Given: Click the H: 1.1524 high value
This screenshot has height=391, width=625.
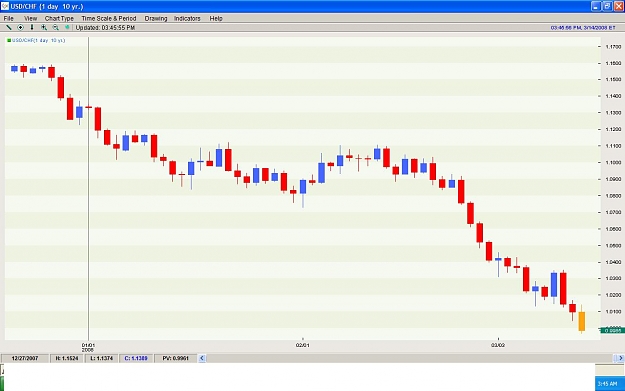Looking at the screenshot, I should tap(67, 358).
